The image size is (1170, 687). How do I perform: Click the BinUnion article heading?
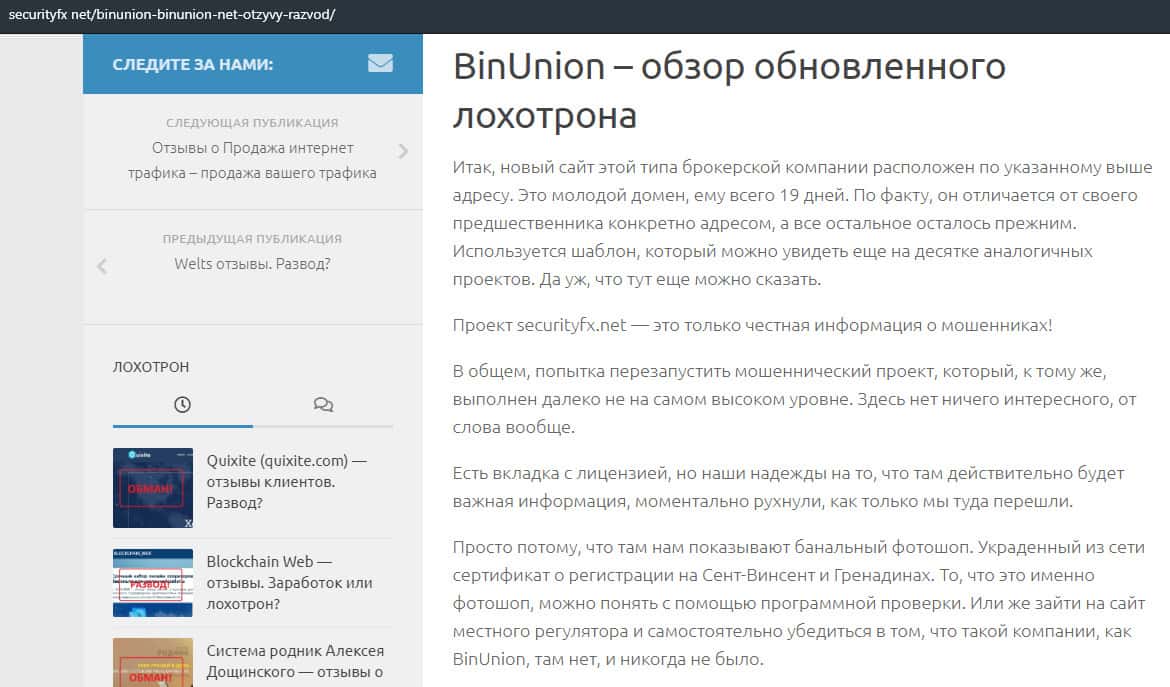pos(729,91)
